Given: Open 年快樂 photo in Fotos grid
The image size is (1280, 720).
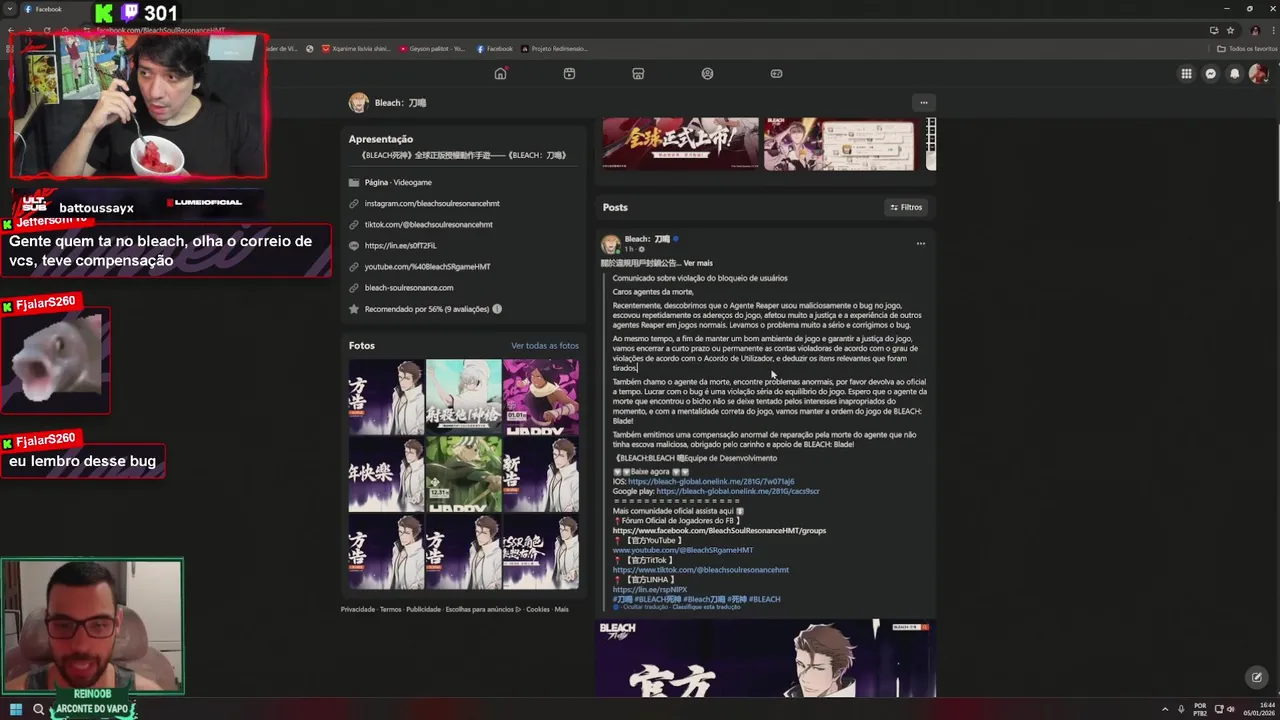Looking at the screenshot, I should coord(386,475).
